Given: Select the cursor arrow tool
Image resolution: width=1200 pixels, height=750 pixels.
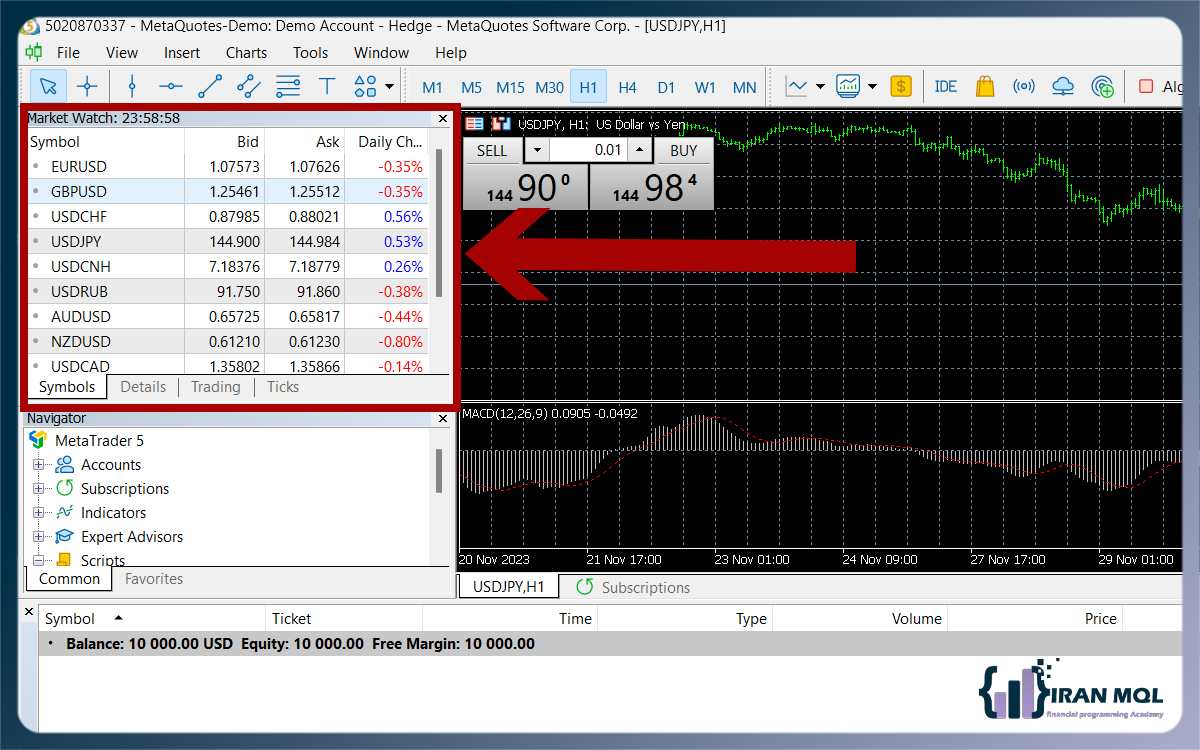Looking at the screenshot, I should 48,87.
